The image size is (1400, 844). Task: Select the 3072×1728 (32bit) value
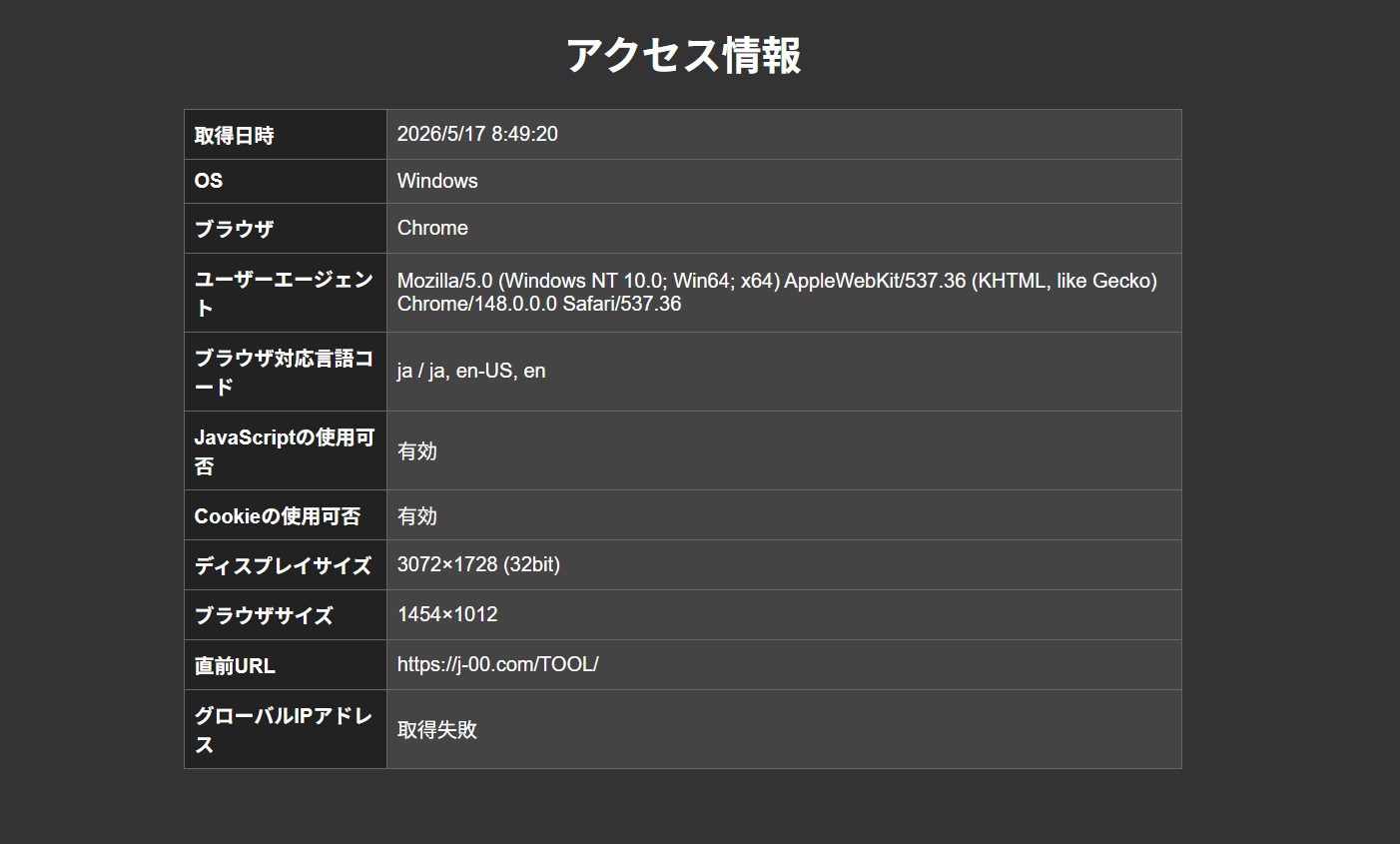click(x=478, y=564)
